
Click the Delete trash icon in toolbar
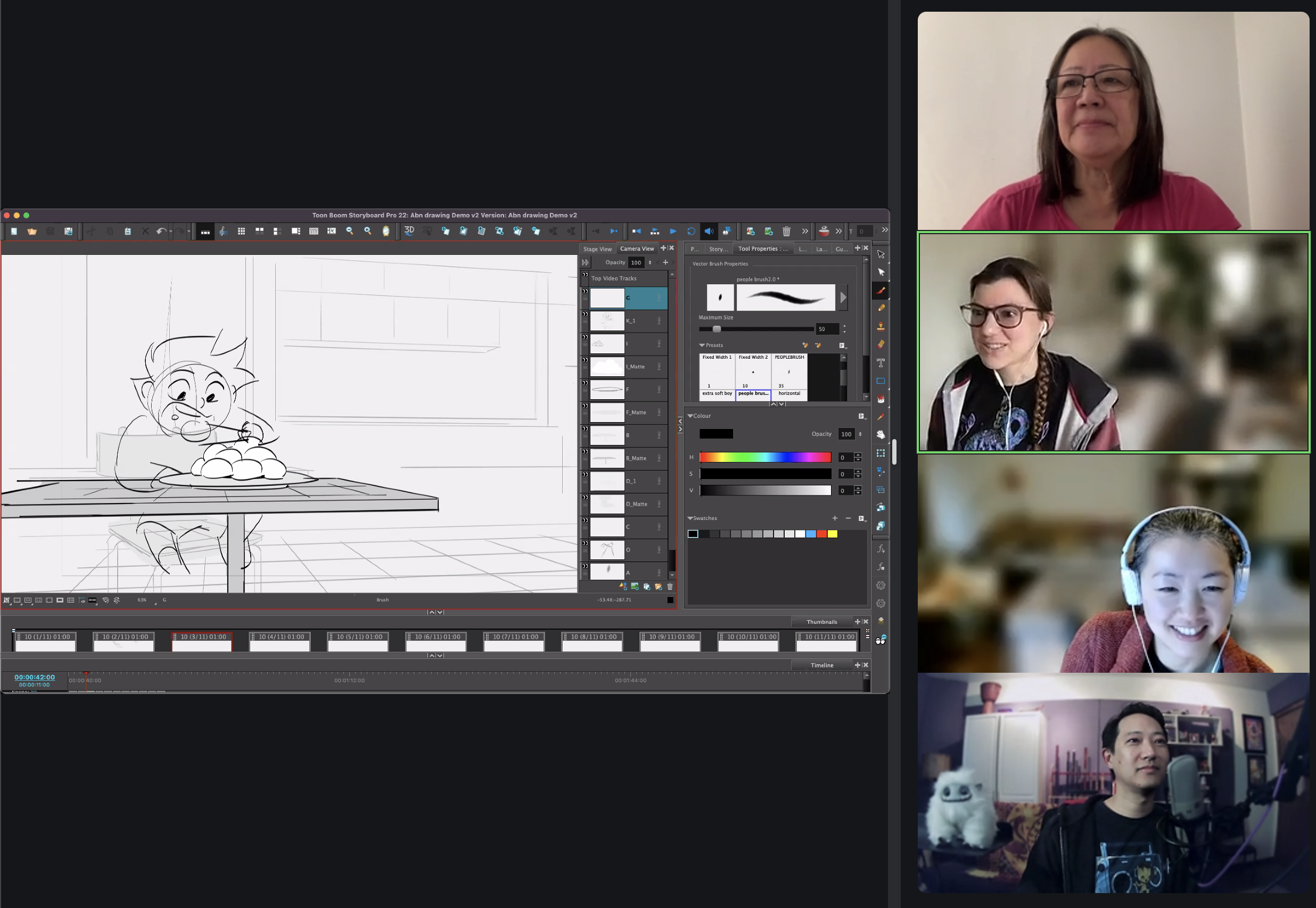coord(786,231)
